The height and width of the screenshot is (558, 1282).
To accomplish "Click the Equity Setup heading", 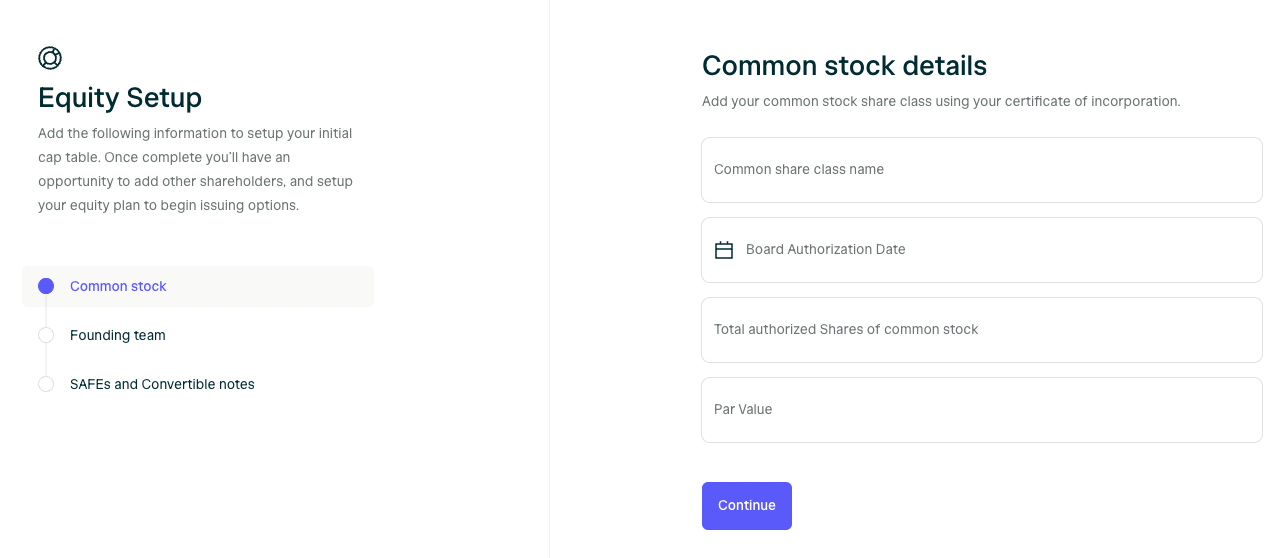I will pyautogui.click(x=120, y=98).
